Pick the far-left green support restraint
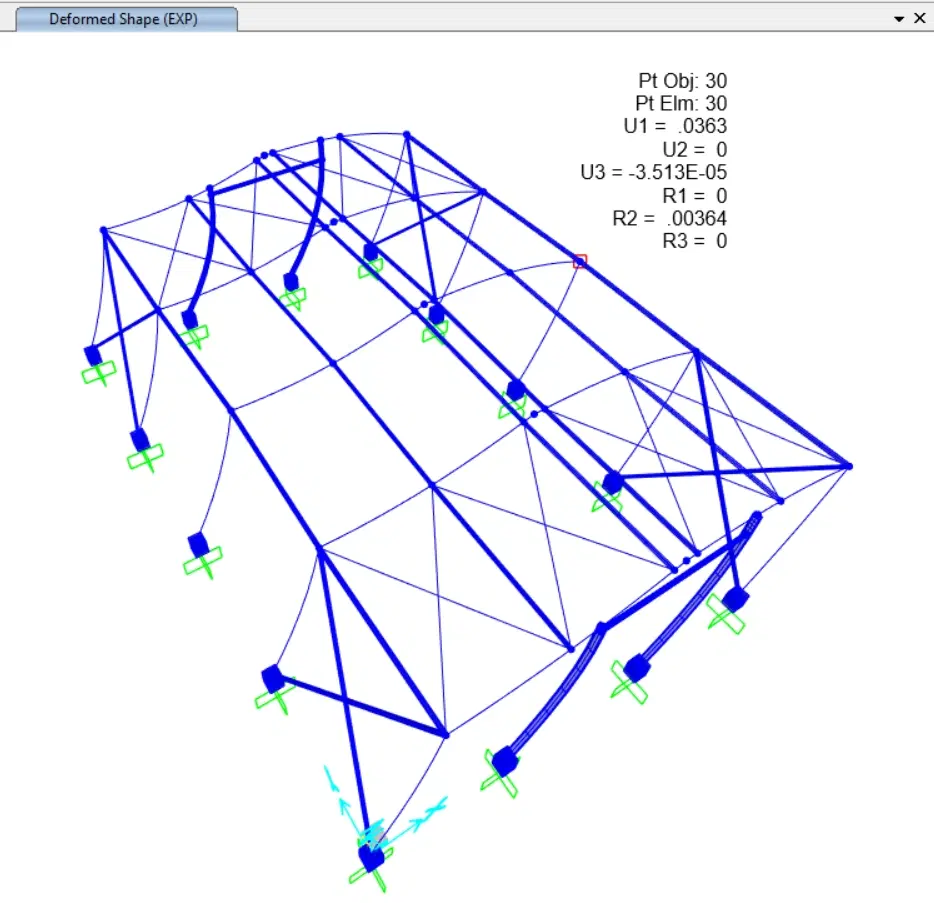 [98, 374]
